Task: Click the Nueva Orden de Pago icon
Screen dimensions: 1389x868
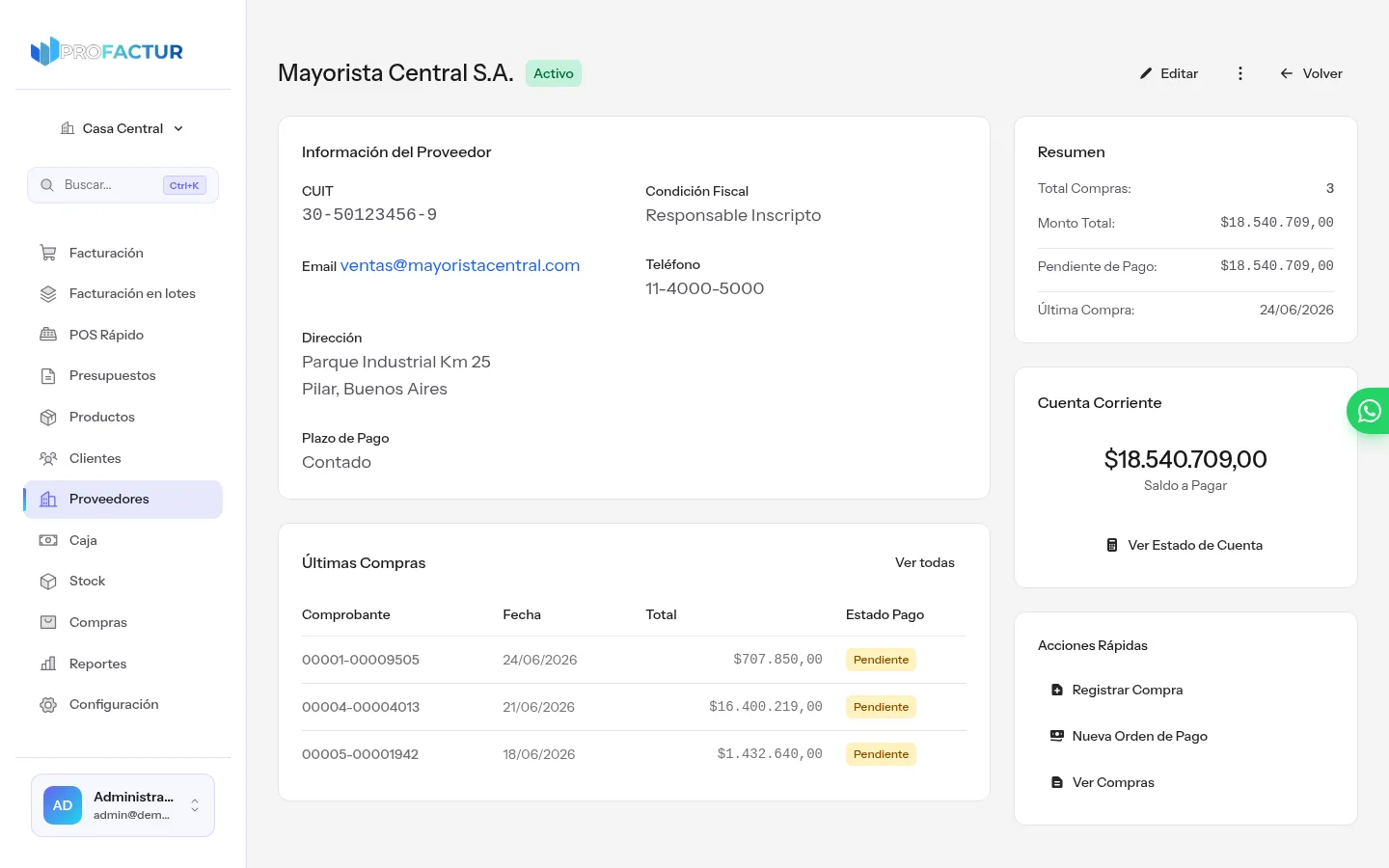Action: [x=1056, y=736]
